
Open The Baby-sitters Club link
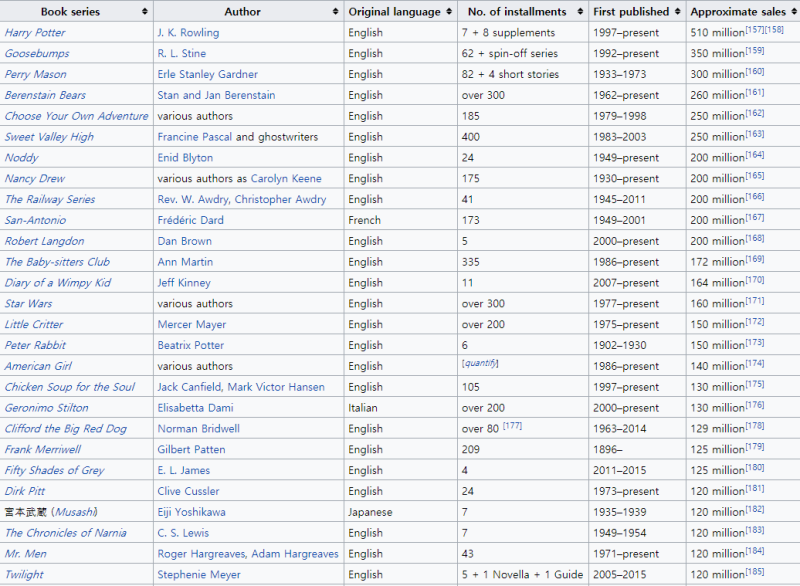57,262
